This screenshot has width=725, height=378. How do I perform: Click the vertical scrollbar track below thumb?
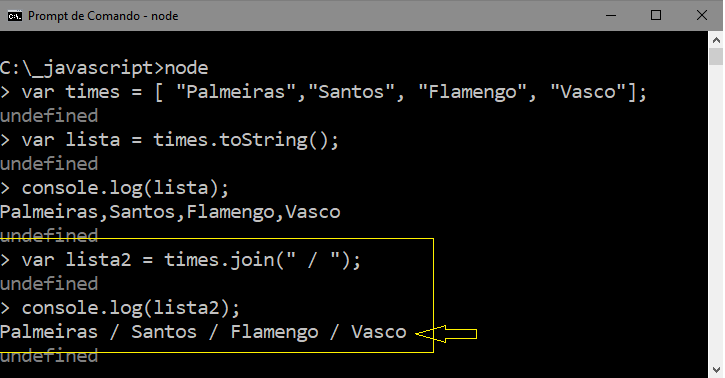716,213
